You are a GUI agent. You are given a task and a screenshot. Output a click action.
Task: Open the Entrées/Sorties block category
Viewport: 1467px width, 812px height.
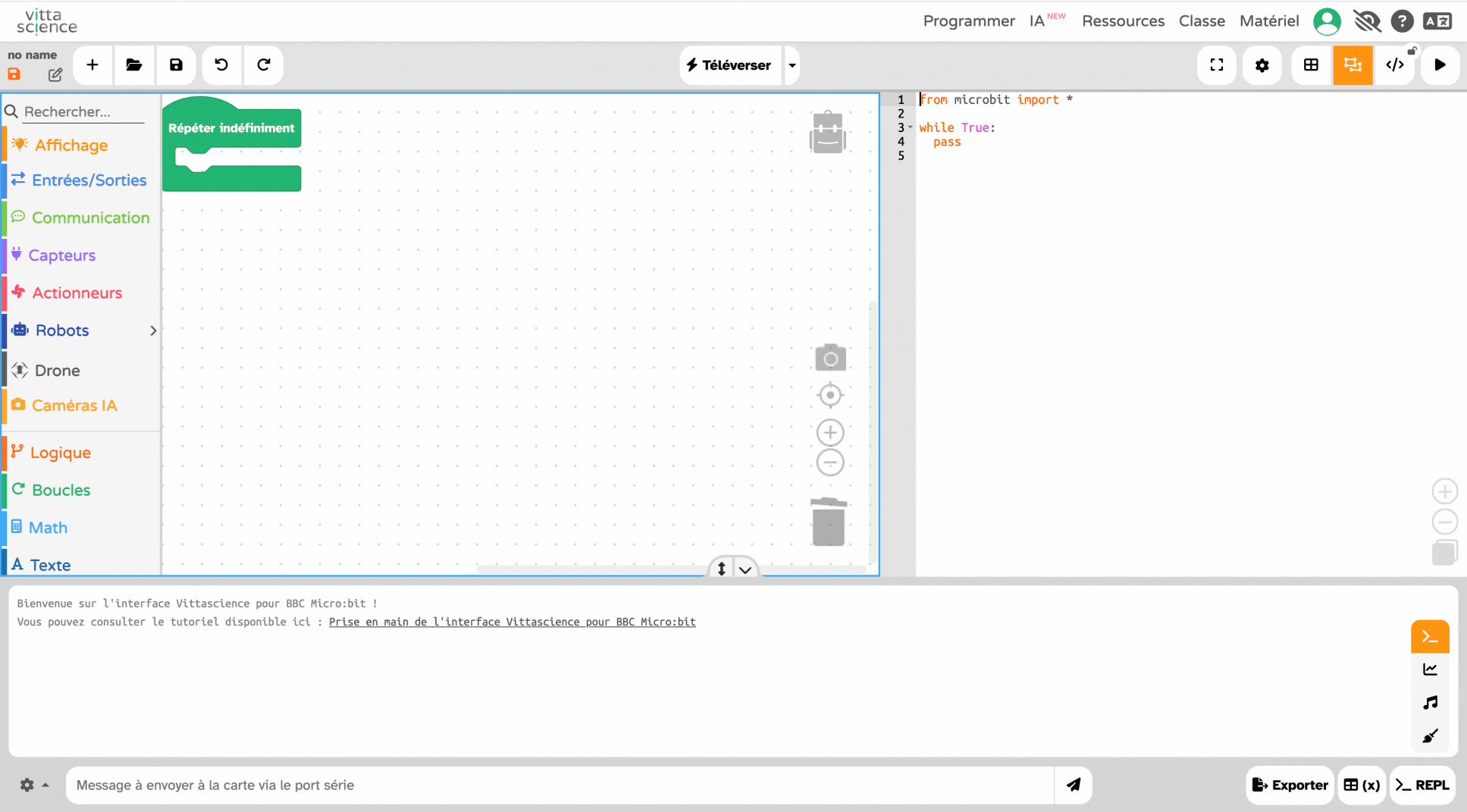click(81, 180)
